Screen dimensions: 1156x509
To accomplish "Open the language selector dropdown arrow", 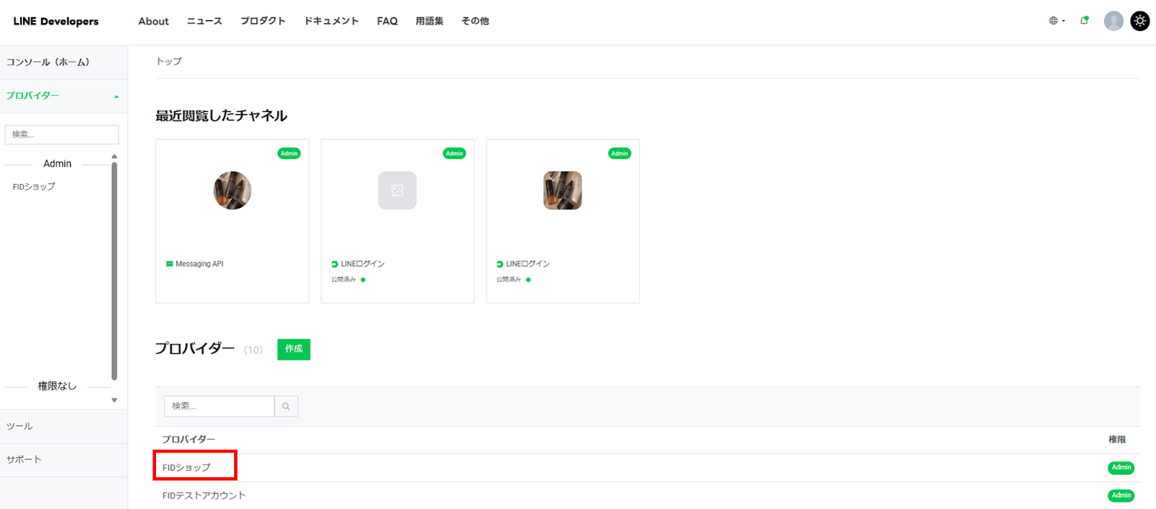I will [x=1064, y=21].
